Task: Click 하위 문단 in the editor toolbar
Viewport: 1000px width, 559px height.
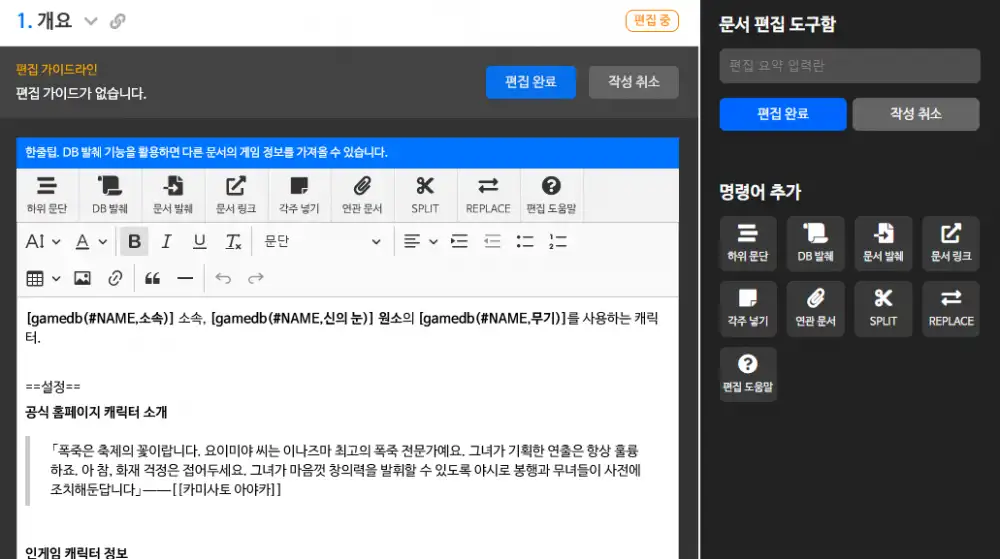Action: [47, 194]
